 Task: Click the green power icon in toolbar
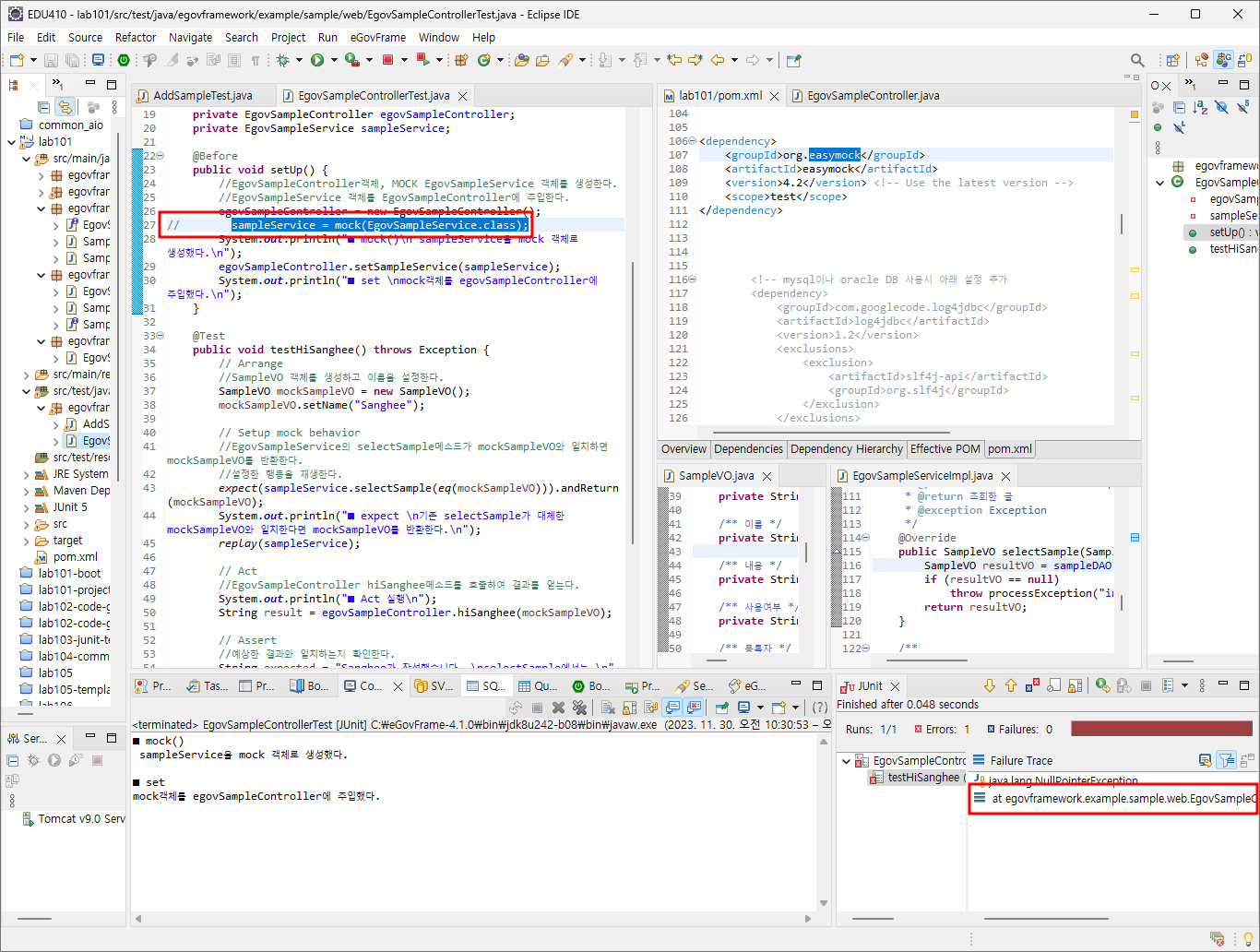coord(124,60)
